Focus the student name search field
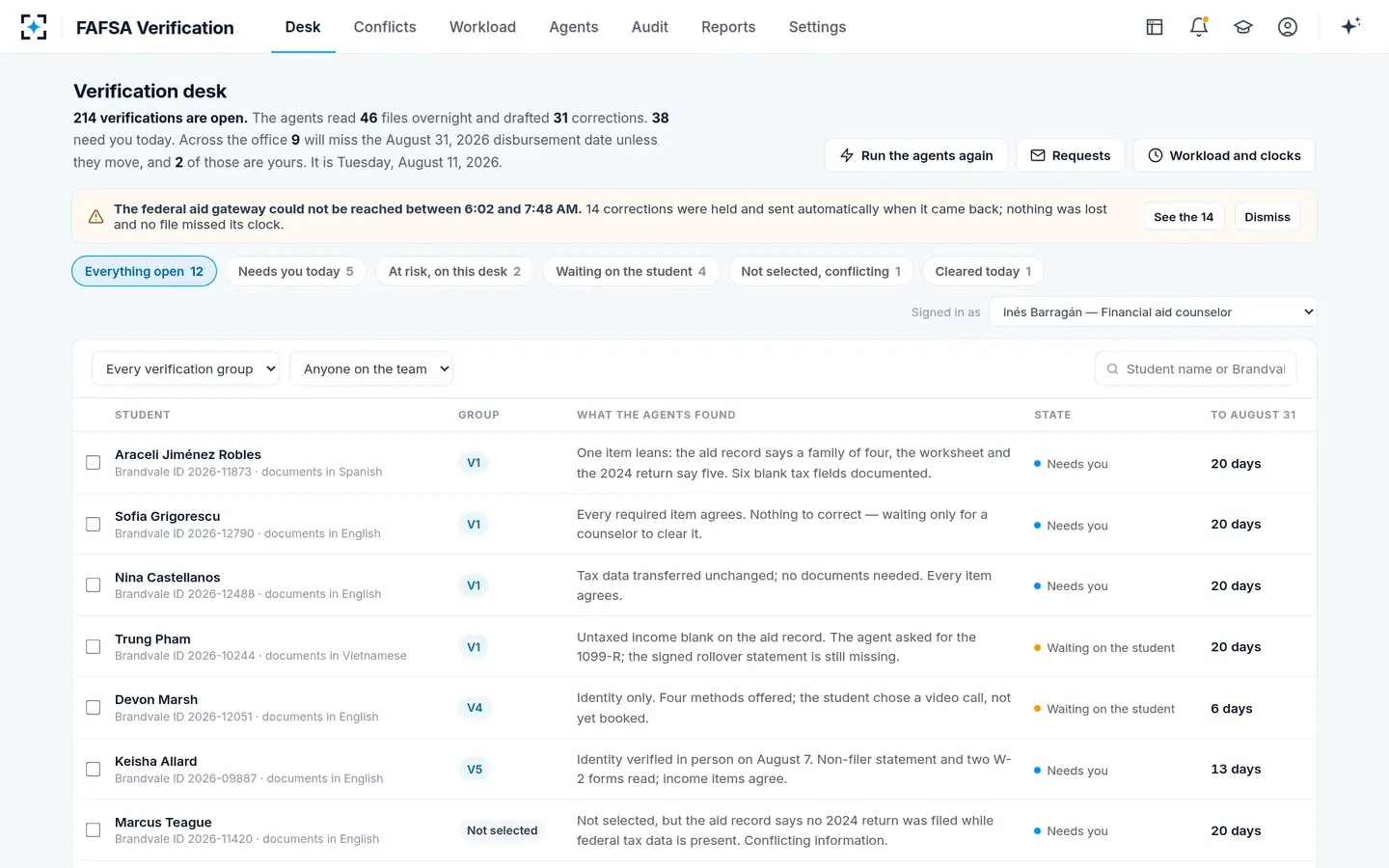 1196,369
